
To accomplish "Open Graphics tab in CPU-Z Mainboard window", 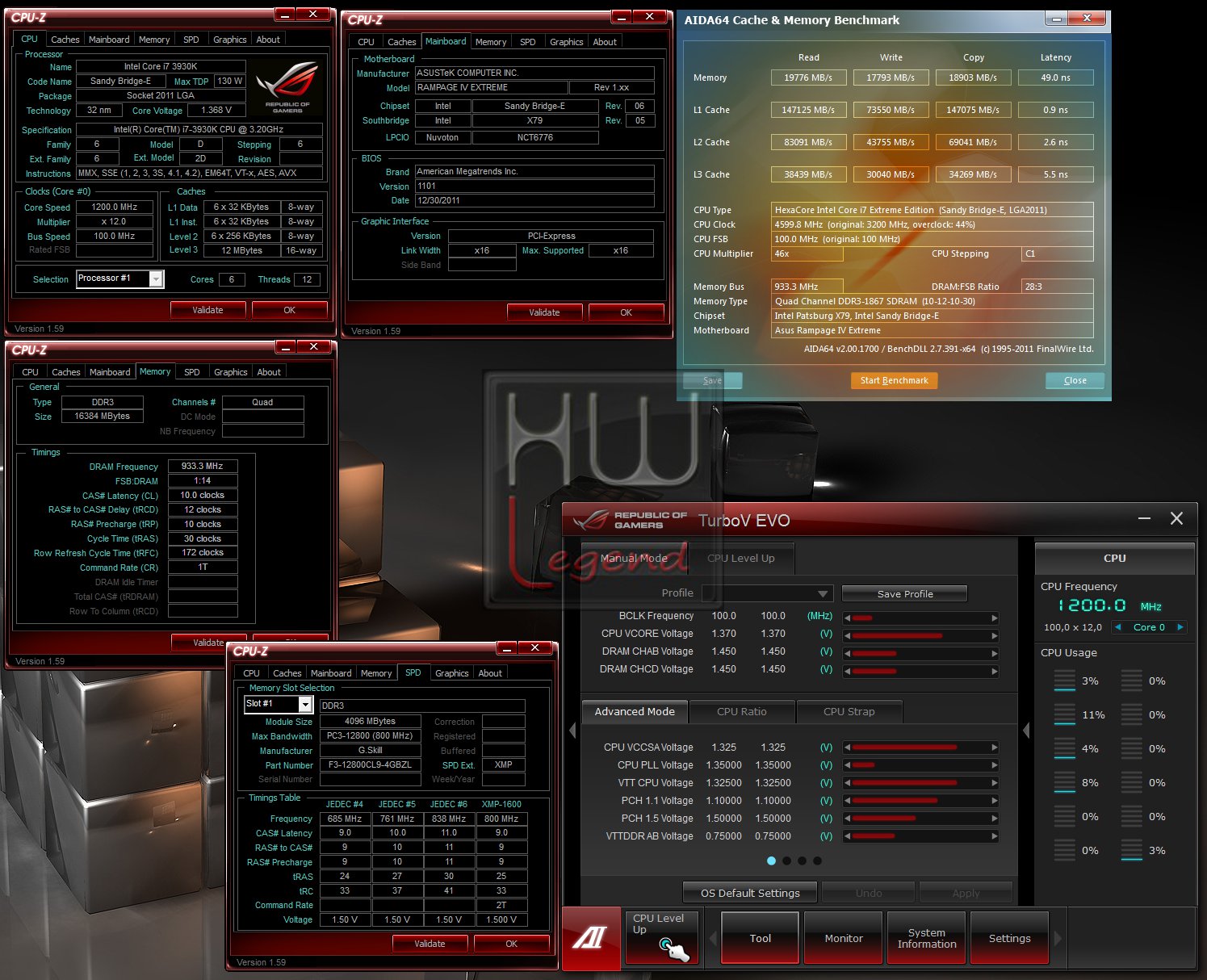I will 566,42.
